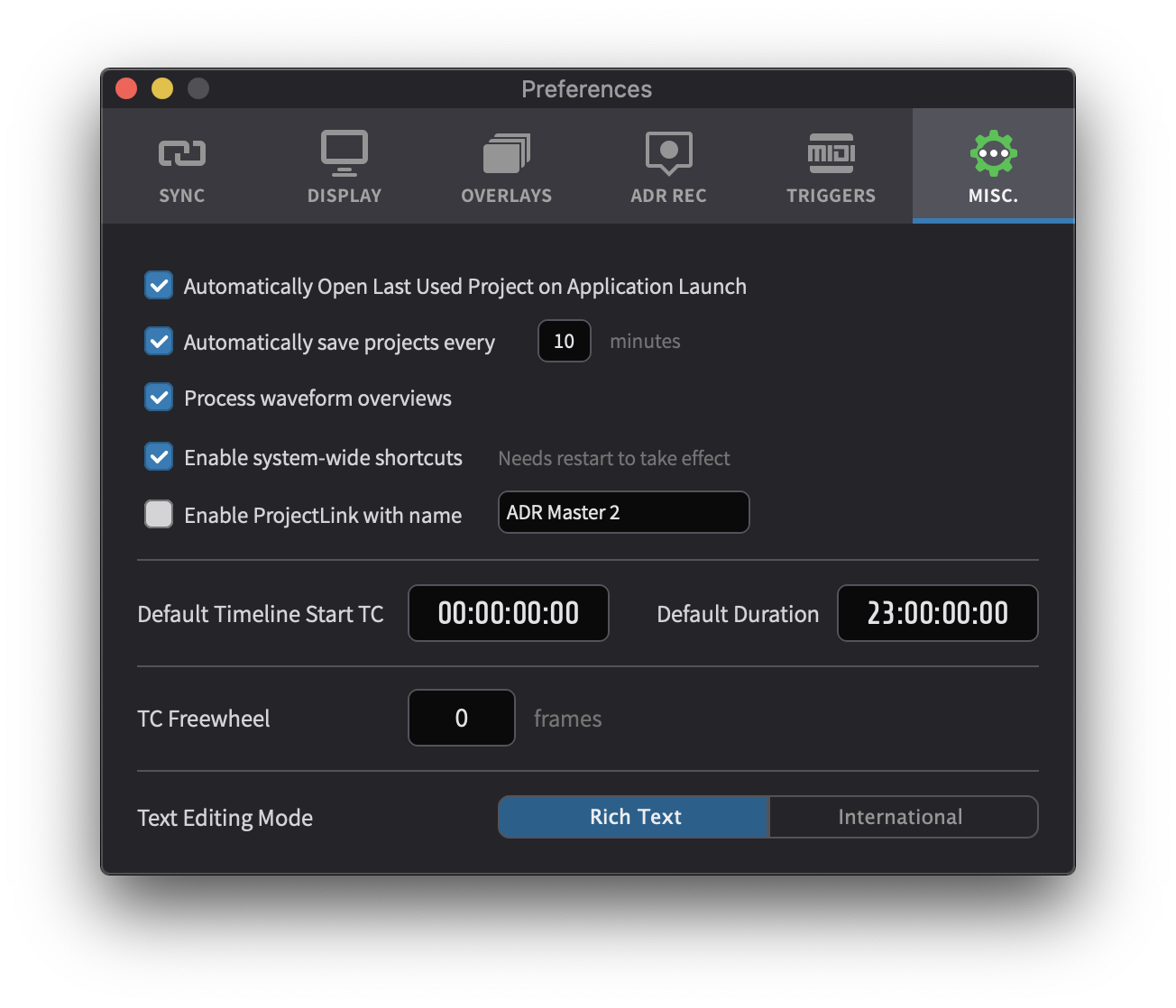Click the 'frames' label beside TC Freewheel
Image resolution: width=1176 pixels, height=1008 pixels.
[567, 719]
